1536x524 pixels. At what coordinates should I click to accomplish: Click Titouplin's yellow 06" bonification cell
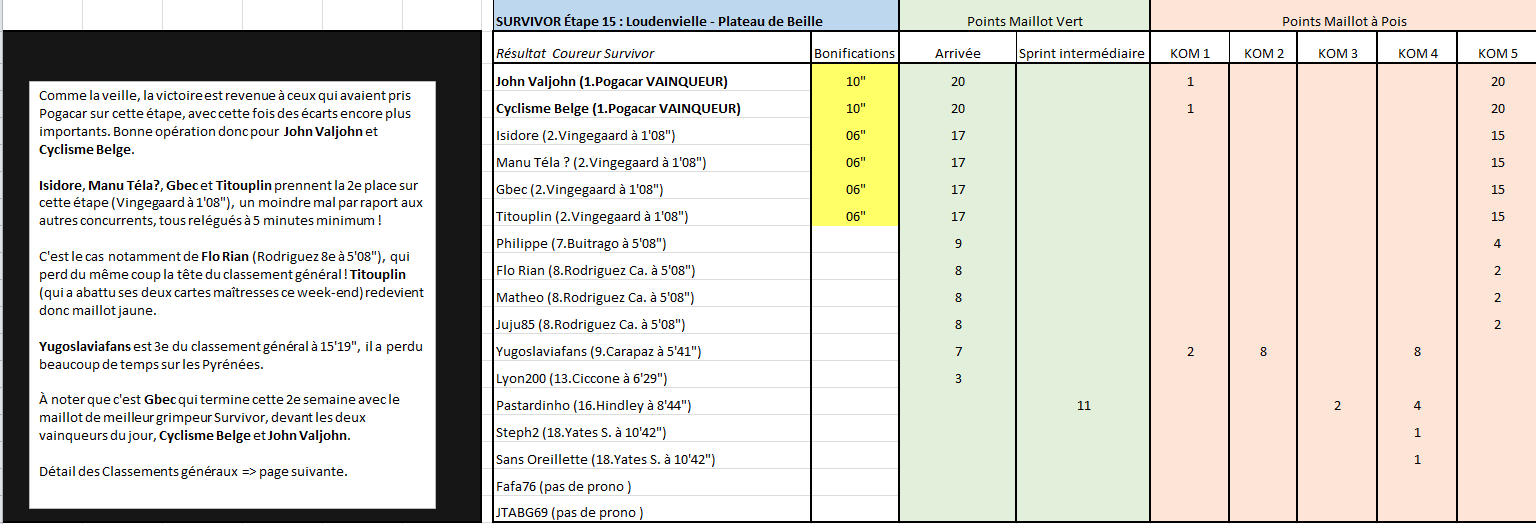(x=855, y=216)
